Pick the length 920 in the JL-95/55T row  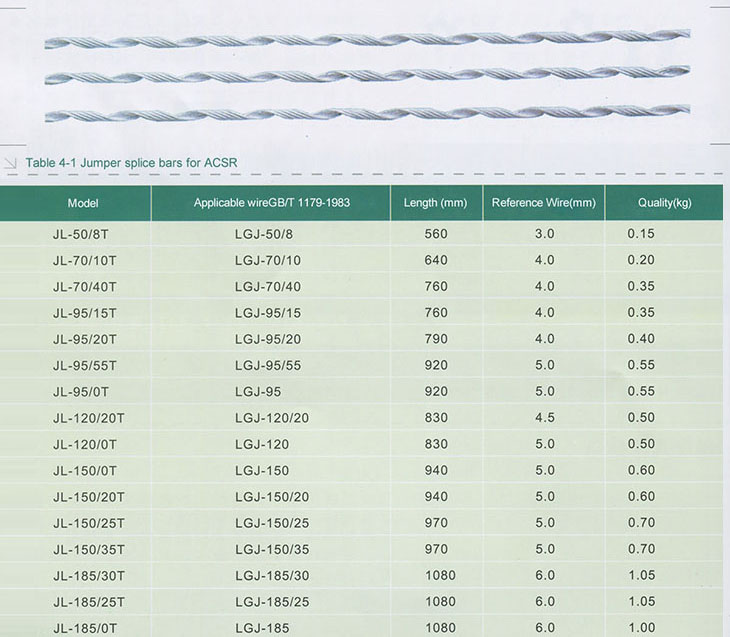436,365
